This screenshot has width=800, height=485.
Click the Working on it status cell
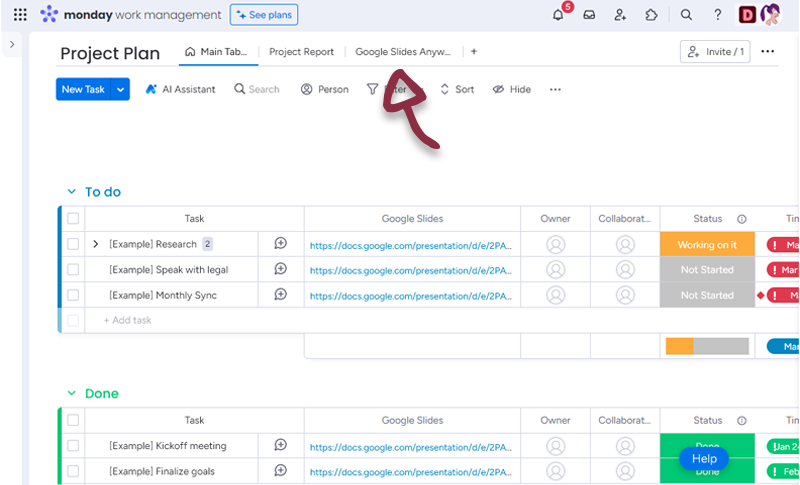click(707, 245)
